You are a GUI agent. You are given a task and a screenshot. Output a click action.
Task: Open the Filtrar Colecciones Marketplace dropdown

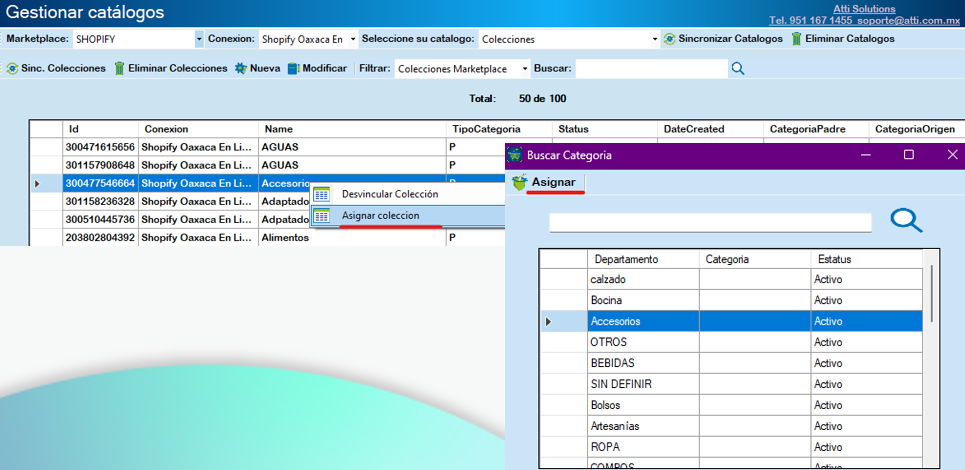pos(524,69)
